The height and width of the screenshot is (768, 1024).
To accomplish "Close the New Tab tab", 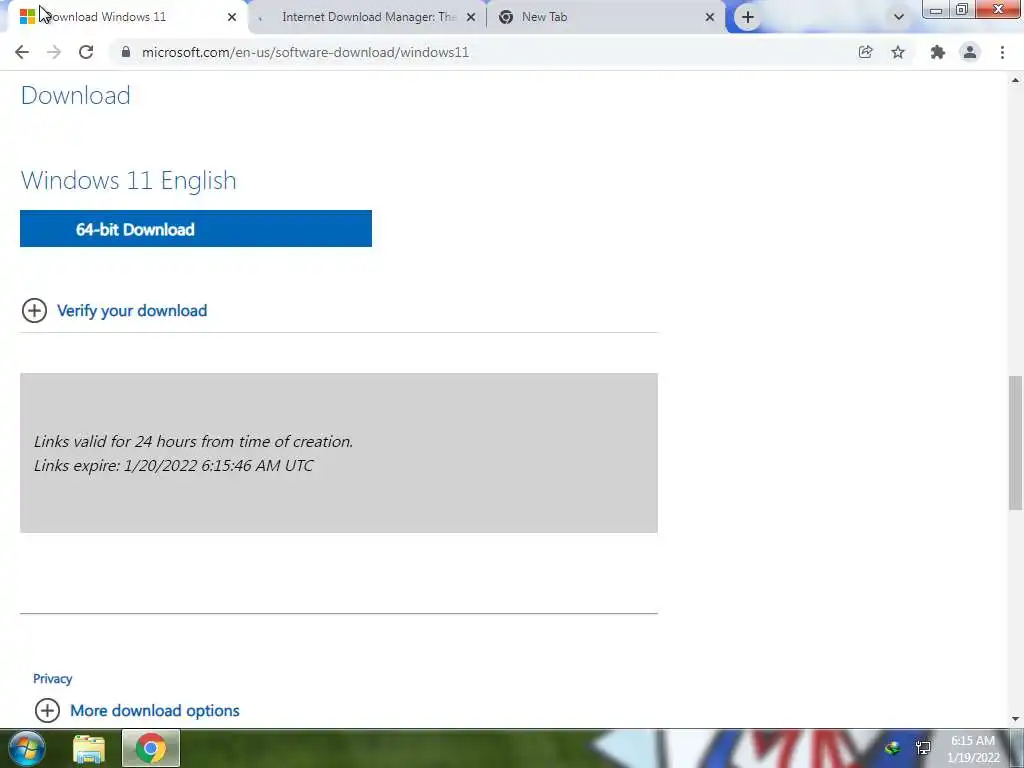I will point(710,17).
